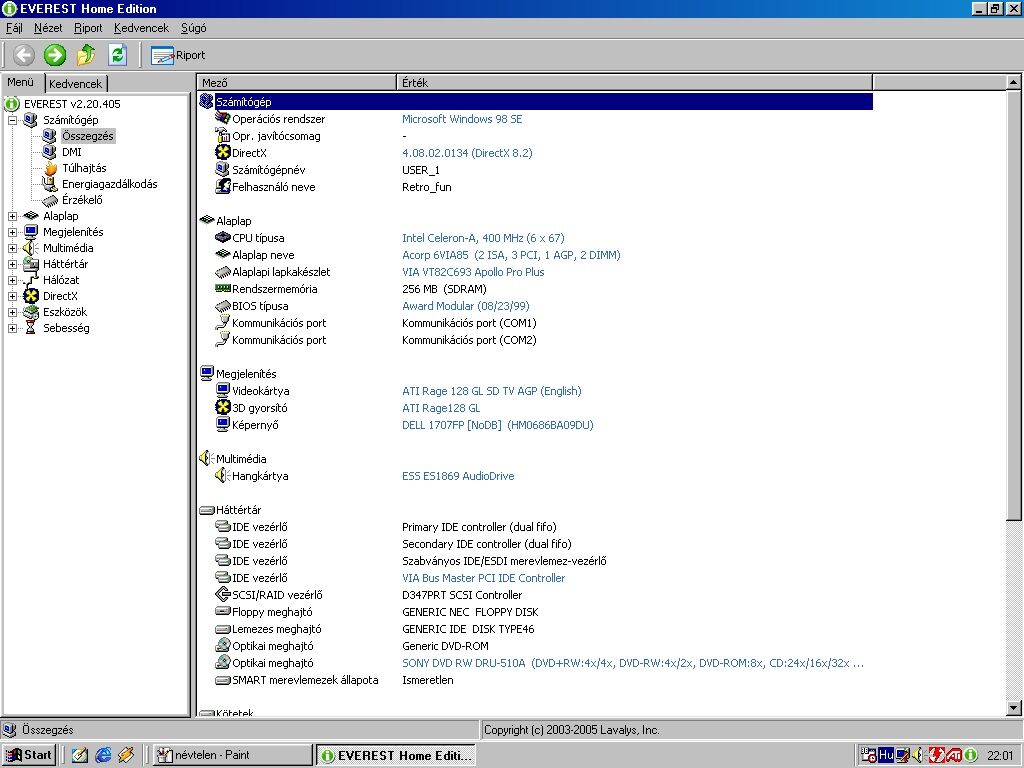
Task: Click the Hu keyboard language tray indicator
Action: click(x=886, y=754)
